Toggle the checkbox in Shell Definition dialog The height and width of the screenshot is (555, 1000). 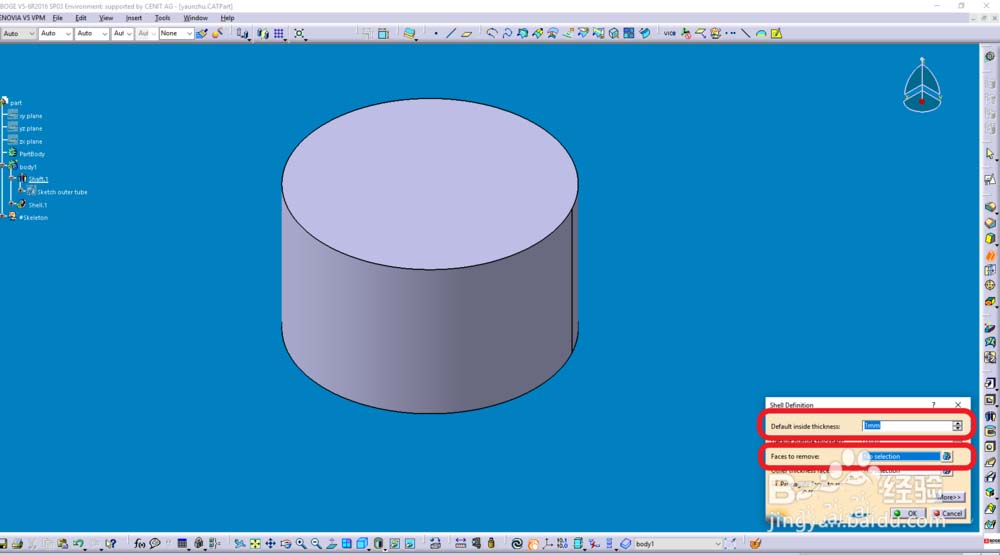click(777, 484)
